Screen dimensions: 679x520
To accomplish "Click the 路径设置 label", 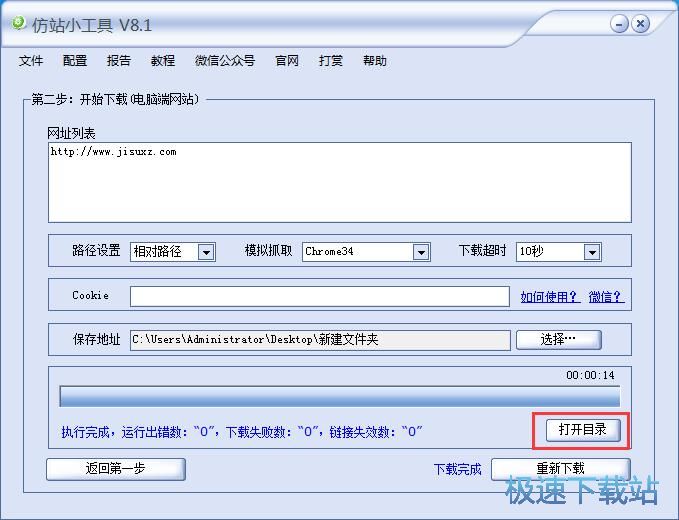I will click(96, 251).
